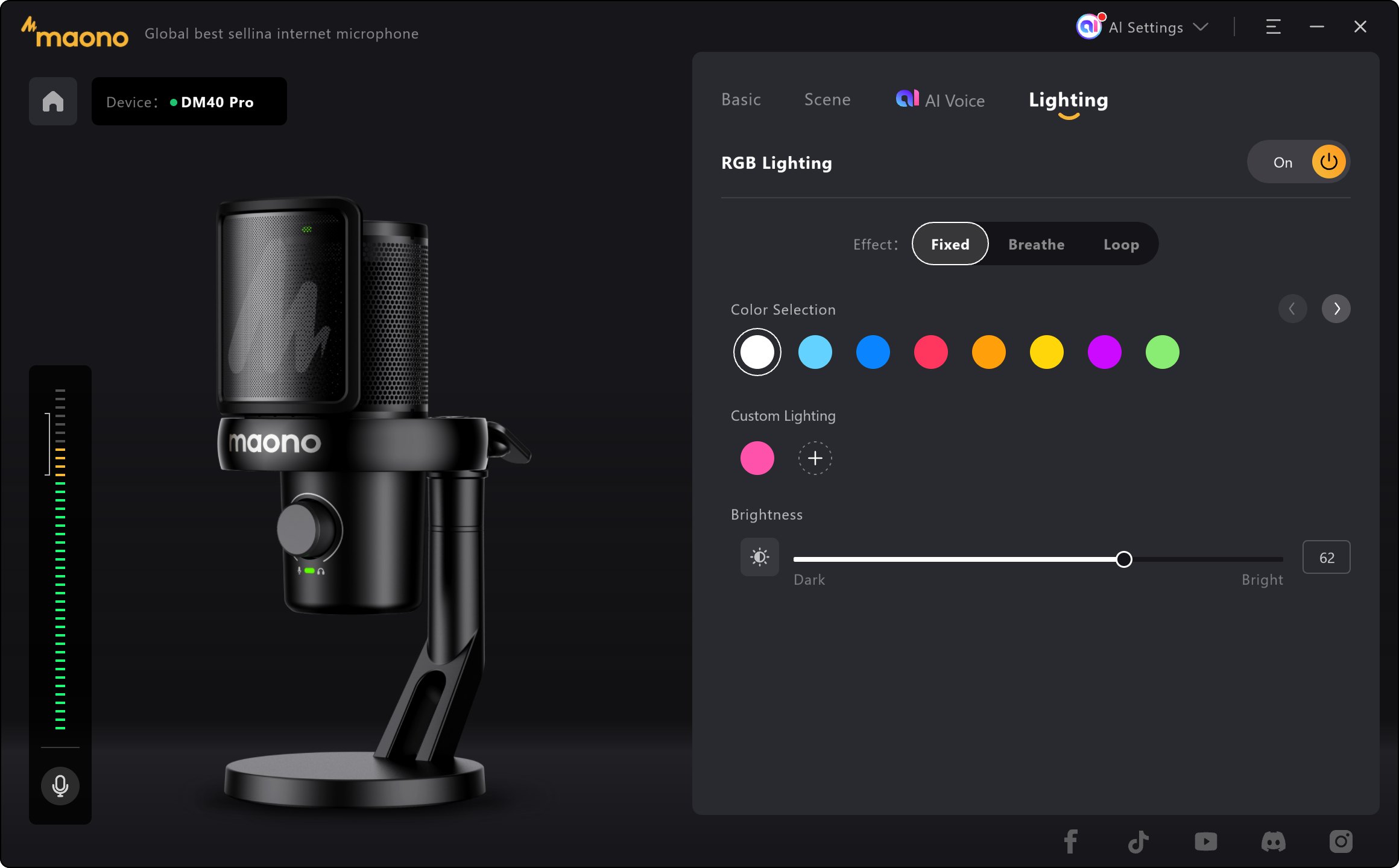Click the 'Custom Lighting' heading
Screen dimensions: 1399x868
783,416
